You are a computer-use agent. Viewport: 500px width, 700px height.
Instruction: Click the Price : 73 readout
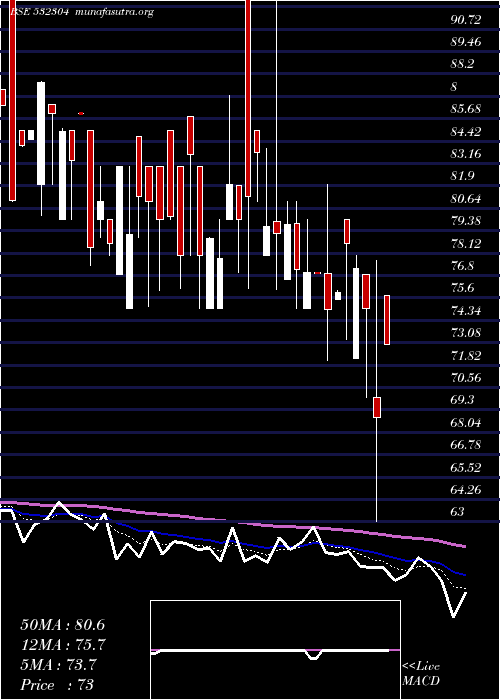57,685
